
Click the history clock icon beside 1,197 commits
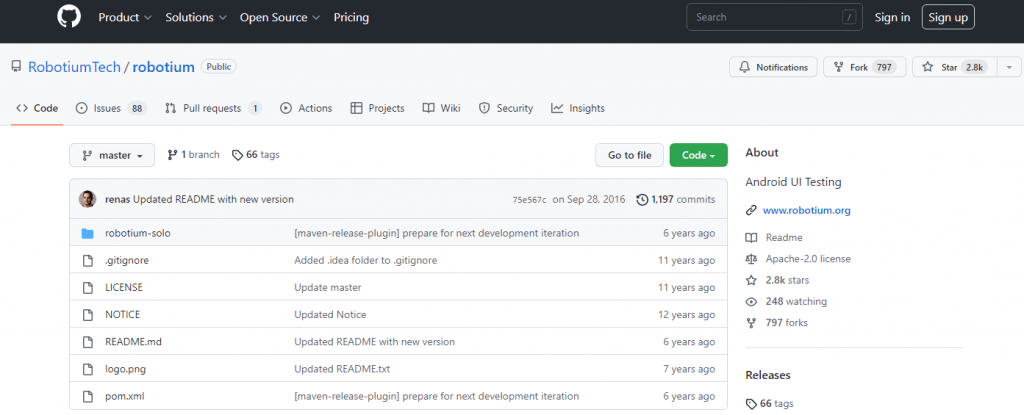pyautogui.click(x=642, y=199)
